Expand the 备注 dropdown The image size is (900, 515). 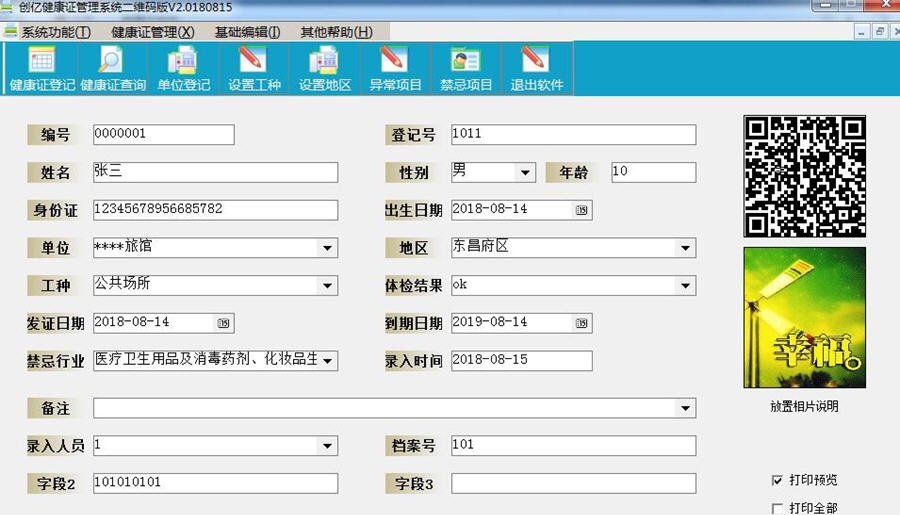[685, 408]
